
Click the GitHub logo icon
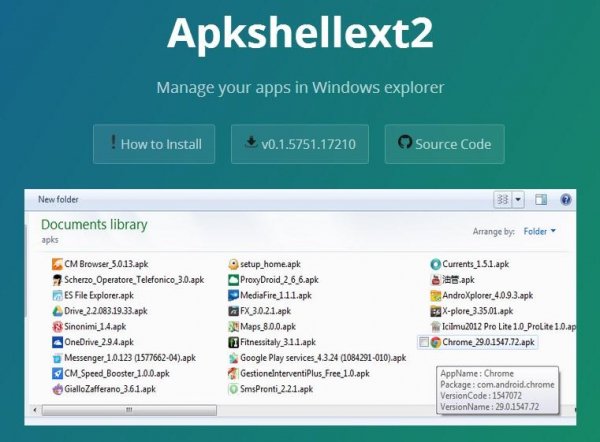click(x=405, y=142)
